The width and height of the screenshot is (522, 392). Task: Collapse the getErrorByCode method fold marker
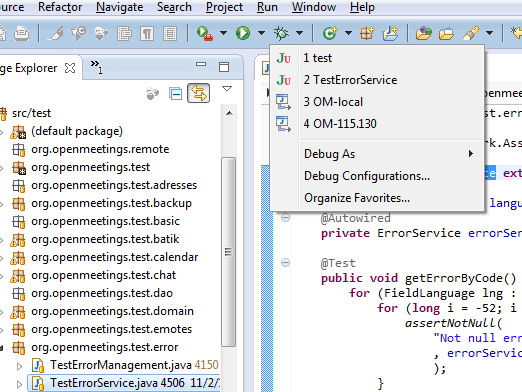(x=285, y=263)
